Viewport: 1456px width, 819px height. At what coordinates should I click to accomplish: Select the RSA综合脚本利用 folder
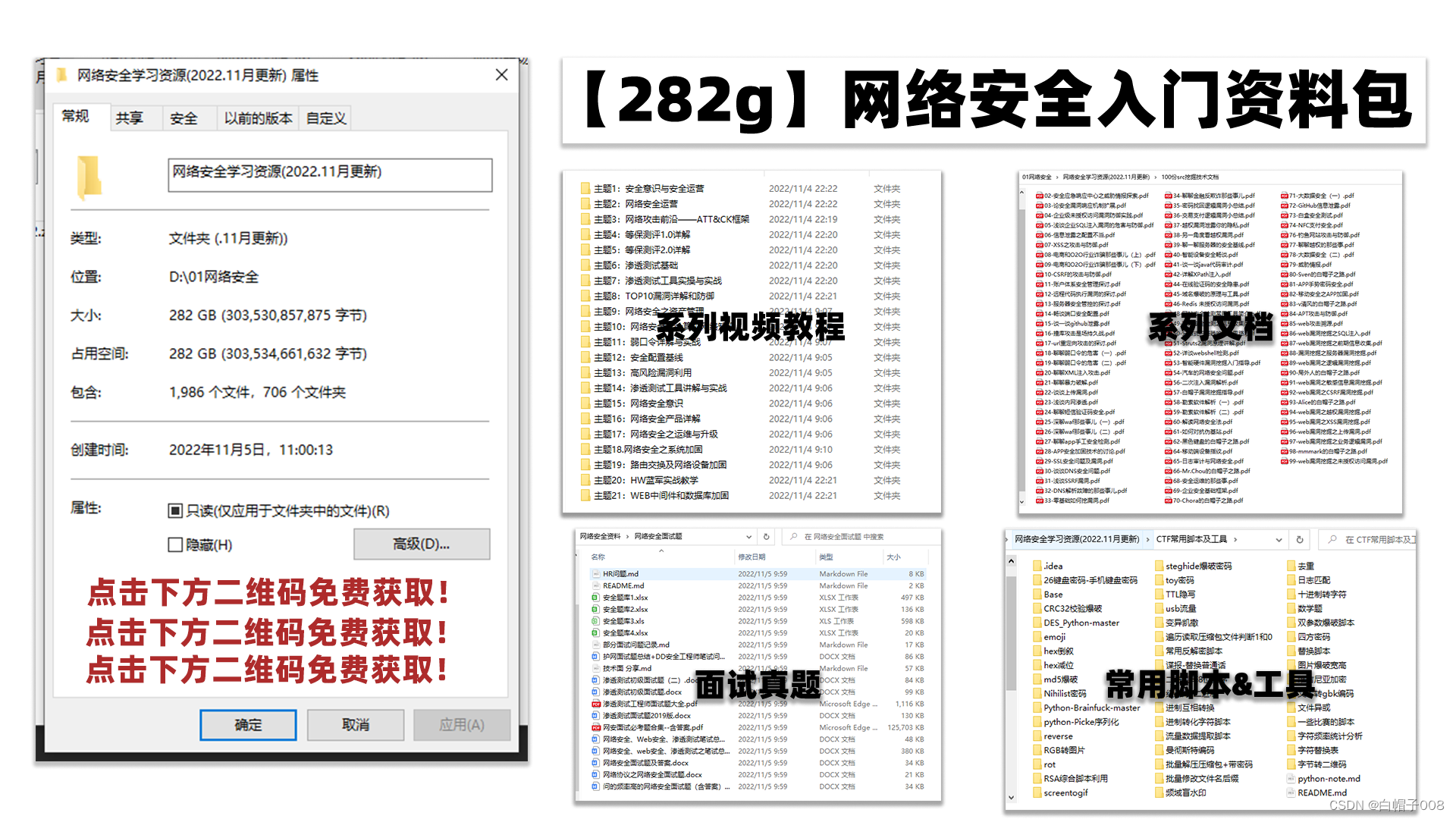(1070, 778)
